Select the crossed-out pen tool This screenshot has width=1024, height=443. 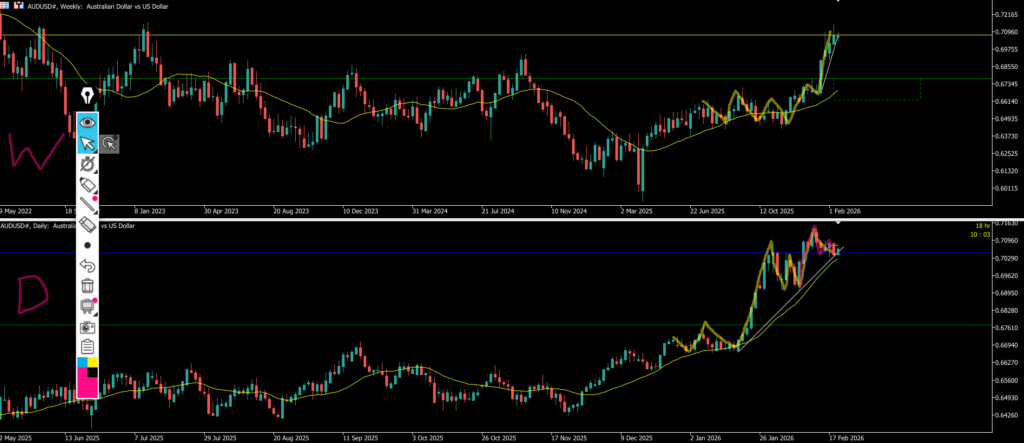tap(88, 164)
